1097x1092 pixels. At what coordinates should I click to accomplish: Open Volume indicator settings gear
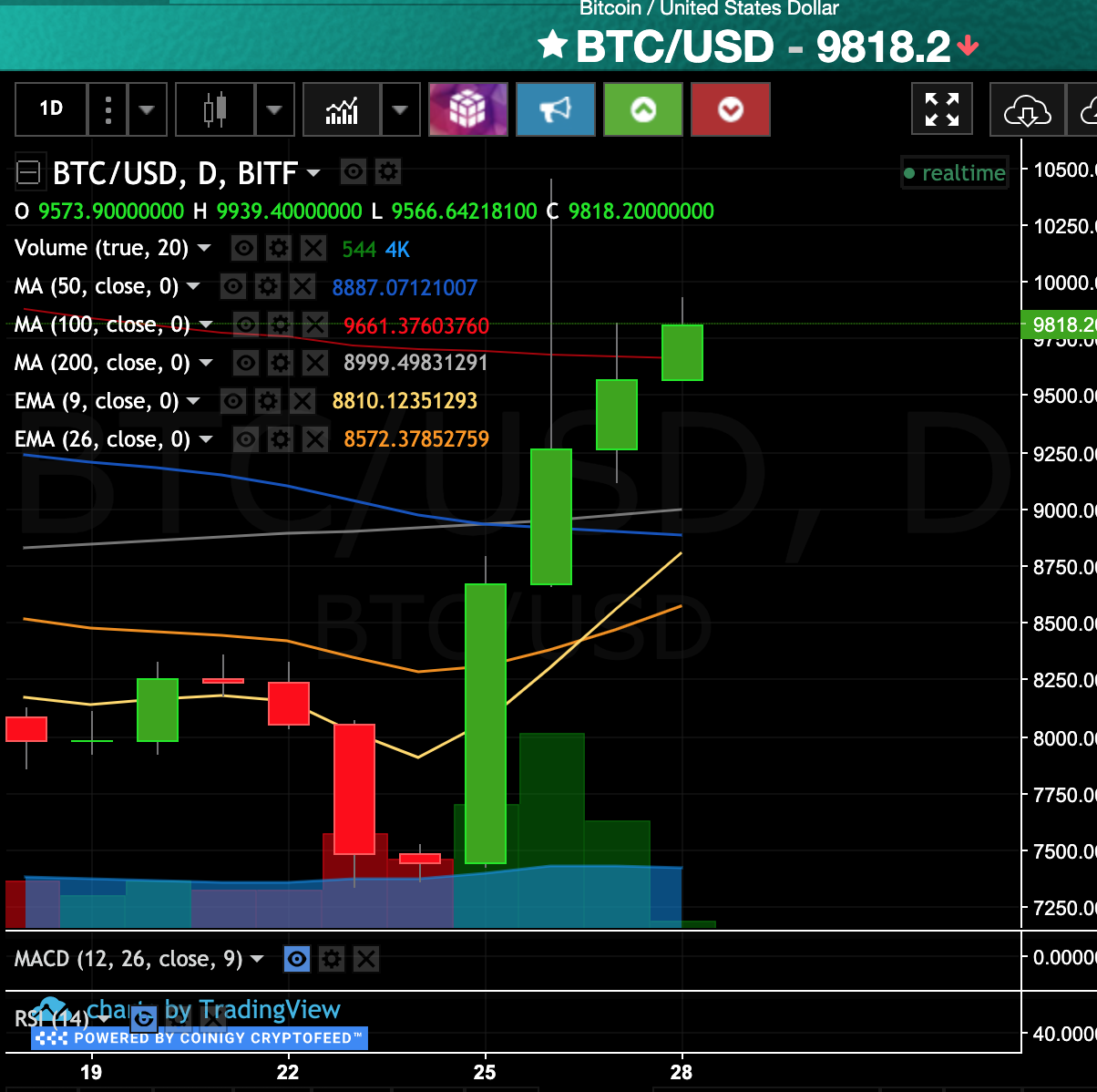[278, 248]
